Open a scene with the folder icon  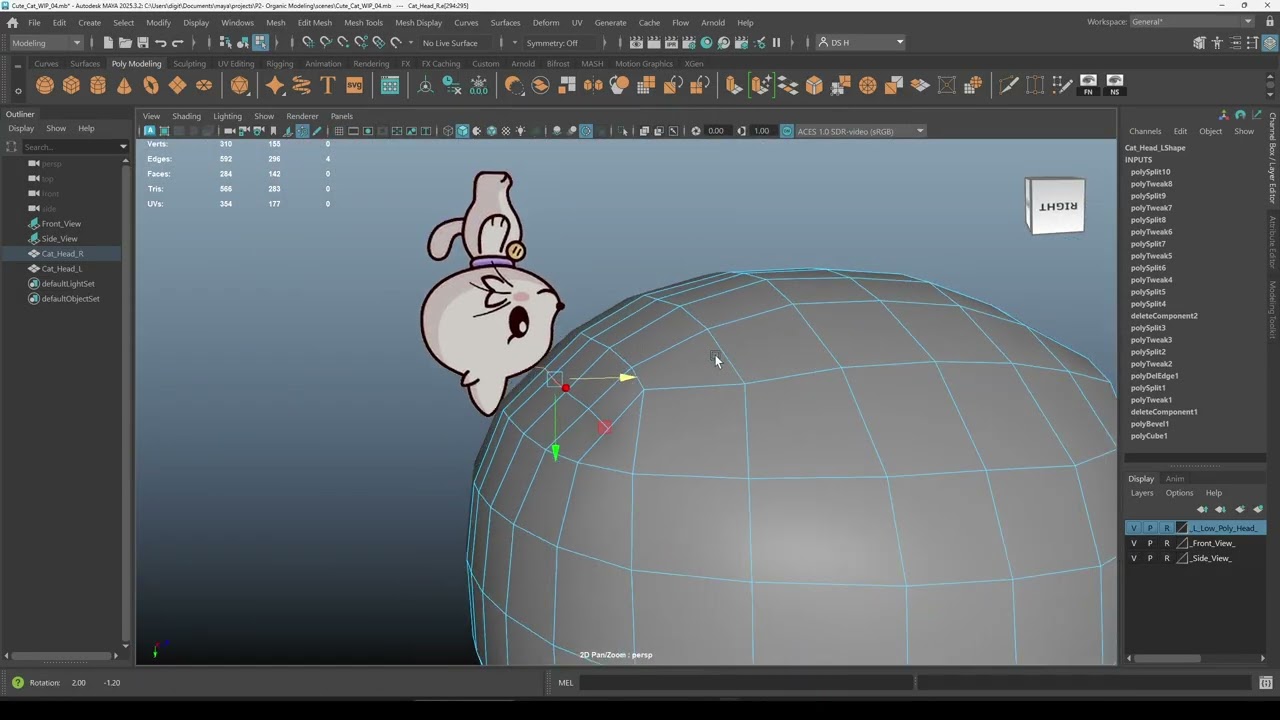[x=125, y=42]
